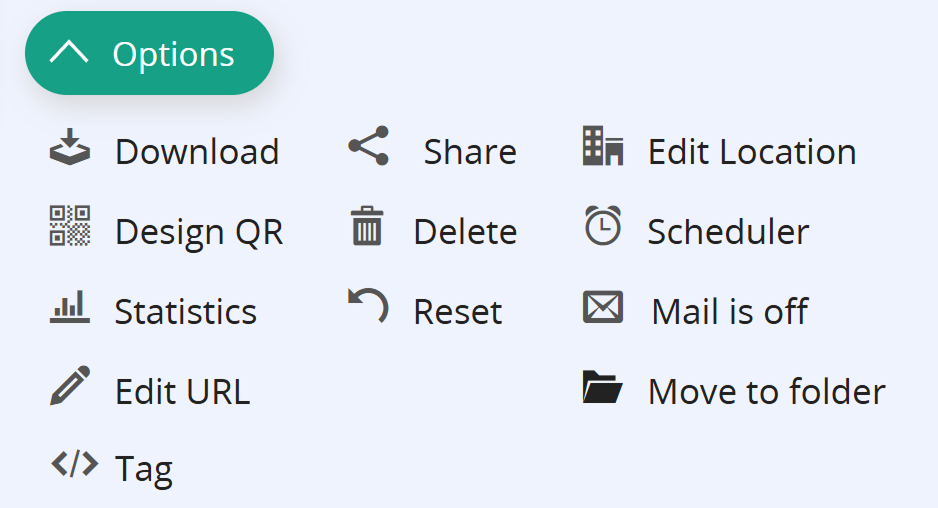
Task: Click the Scheduler alarm clock icon
Action: pyautogui.click(x=603, y=226)
